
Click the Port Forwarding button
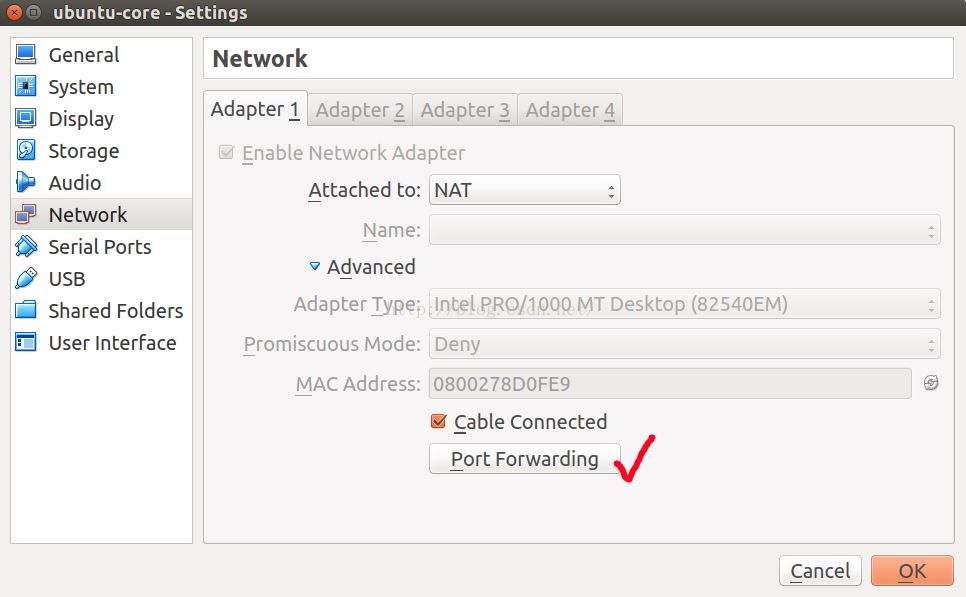pos(524,459)
